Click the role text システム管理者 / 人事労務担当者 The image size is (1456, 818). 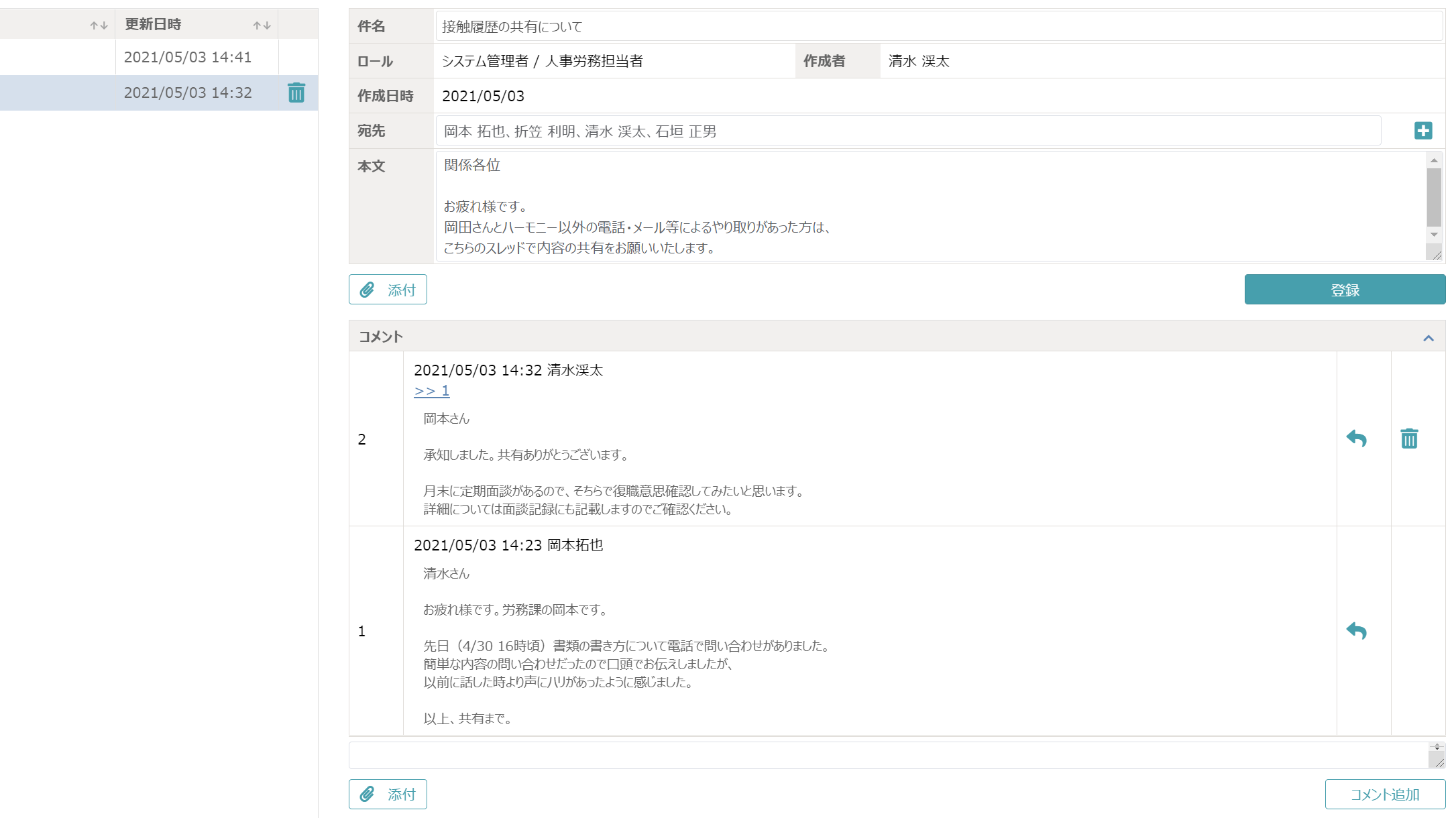tap(542, 61)
